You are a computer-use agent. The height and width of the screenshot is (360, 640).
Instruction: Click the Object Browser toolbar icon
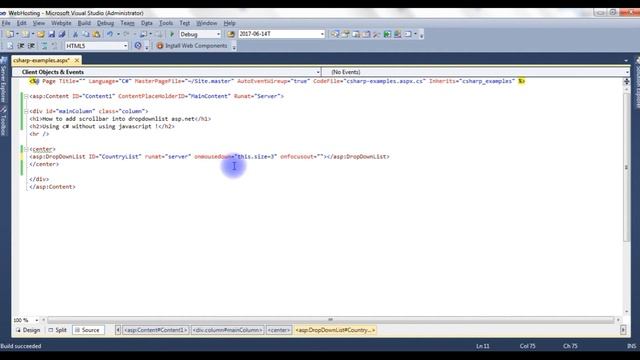click(356, 34)
